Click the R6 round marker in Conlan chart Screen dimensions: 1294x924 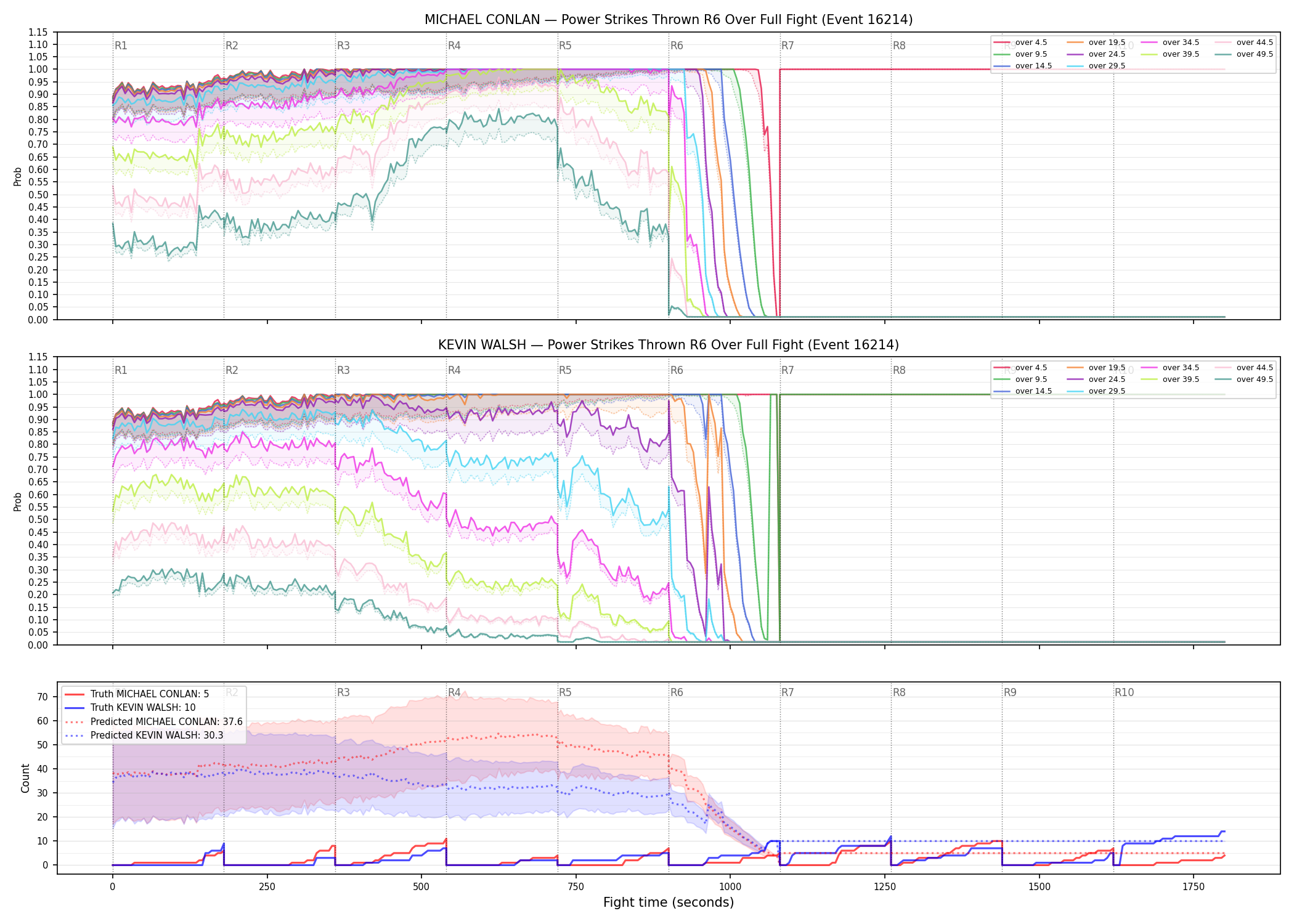click(x=677, y=46)
